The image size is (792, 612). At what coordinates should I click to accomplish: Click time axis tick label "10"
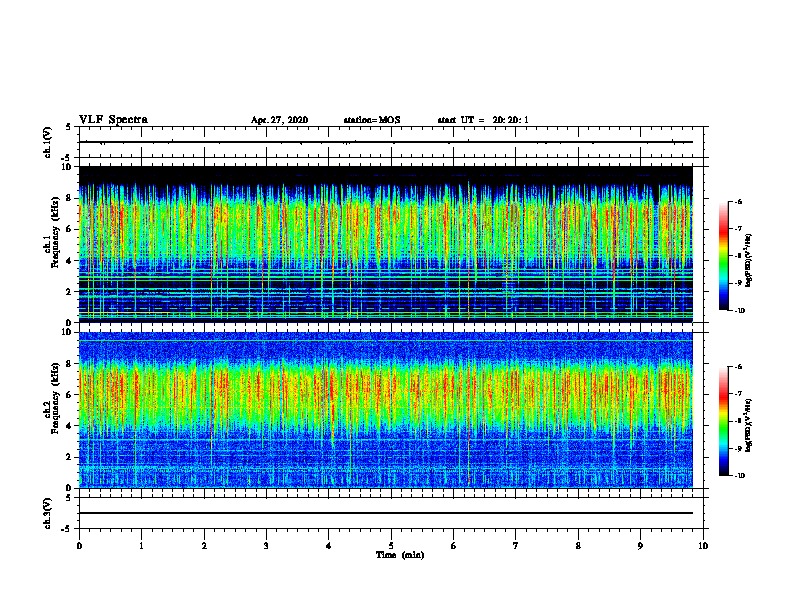(x=703, y=546)
